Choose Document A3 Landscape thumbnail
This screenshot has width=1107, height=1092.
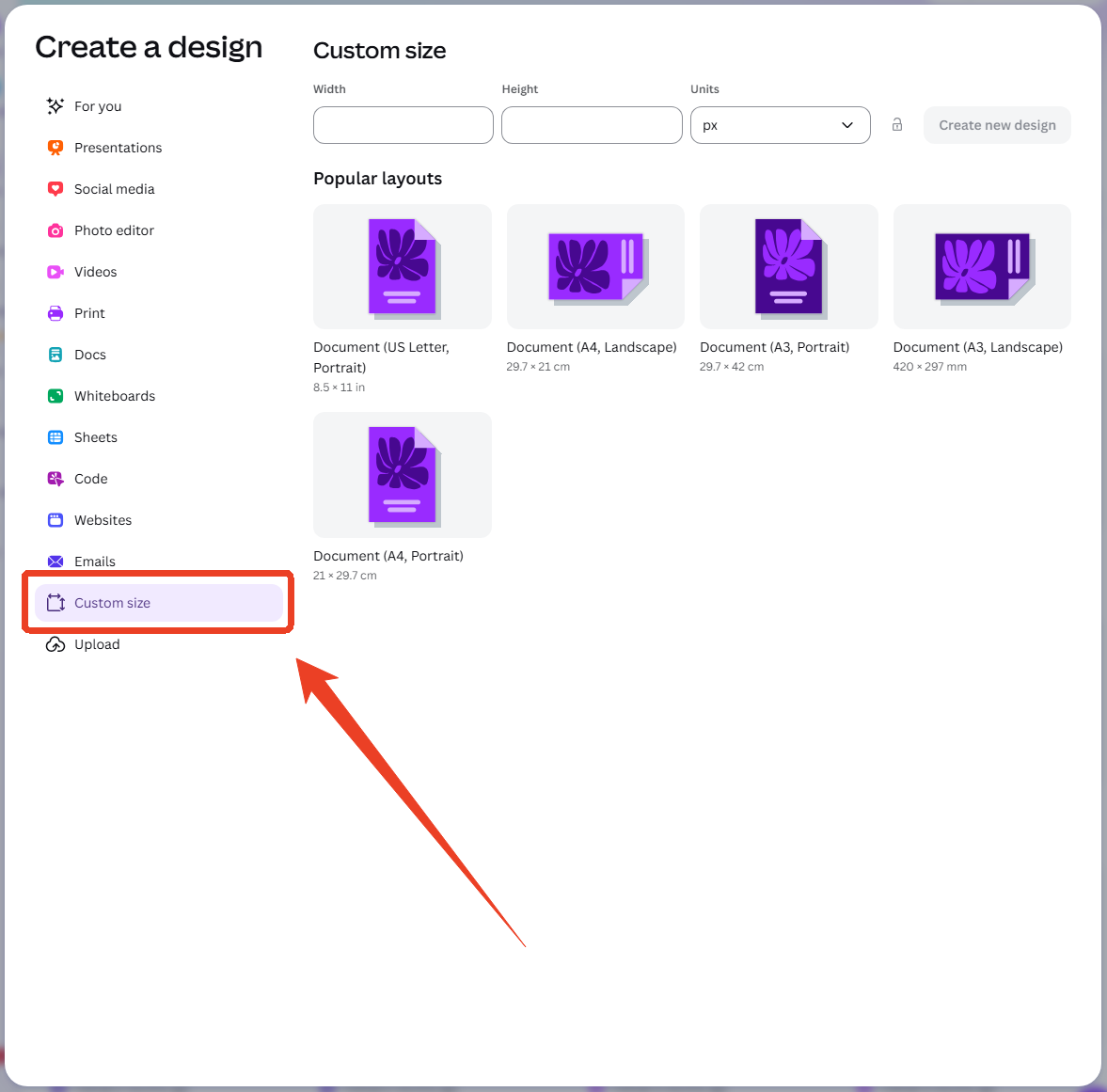click(982, 267)
